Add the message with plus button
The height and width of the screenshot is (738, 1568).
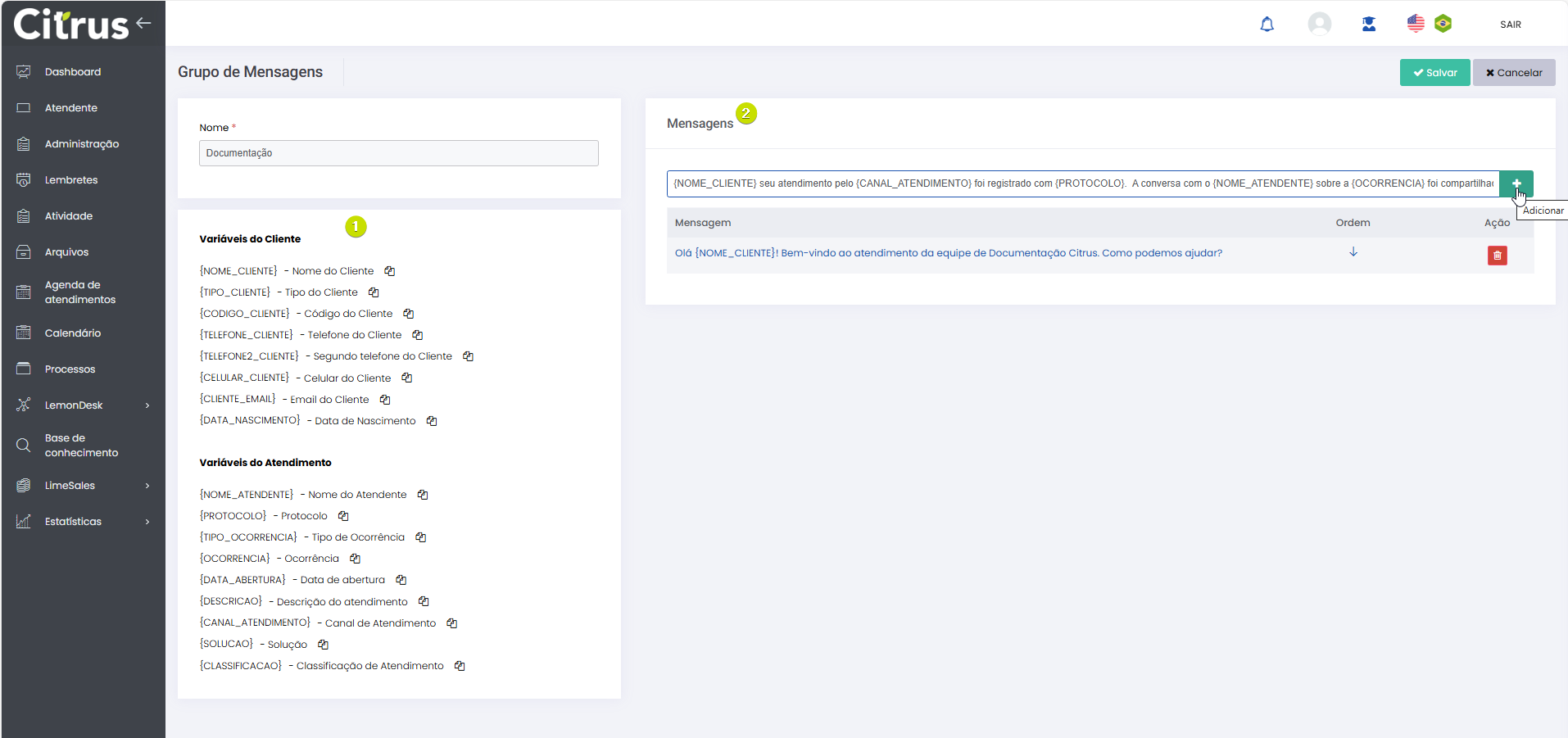[1516, 183]
